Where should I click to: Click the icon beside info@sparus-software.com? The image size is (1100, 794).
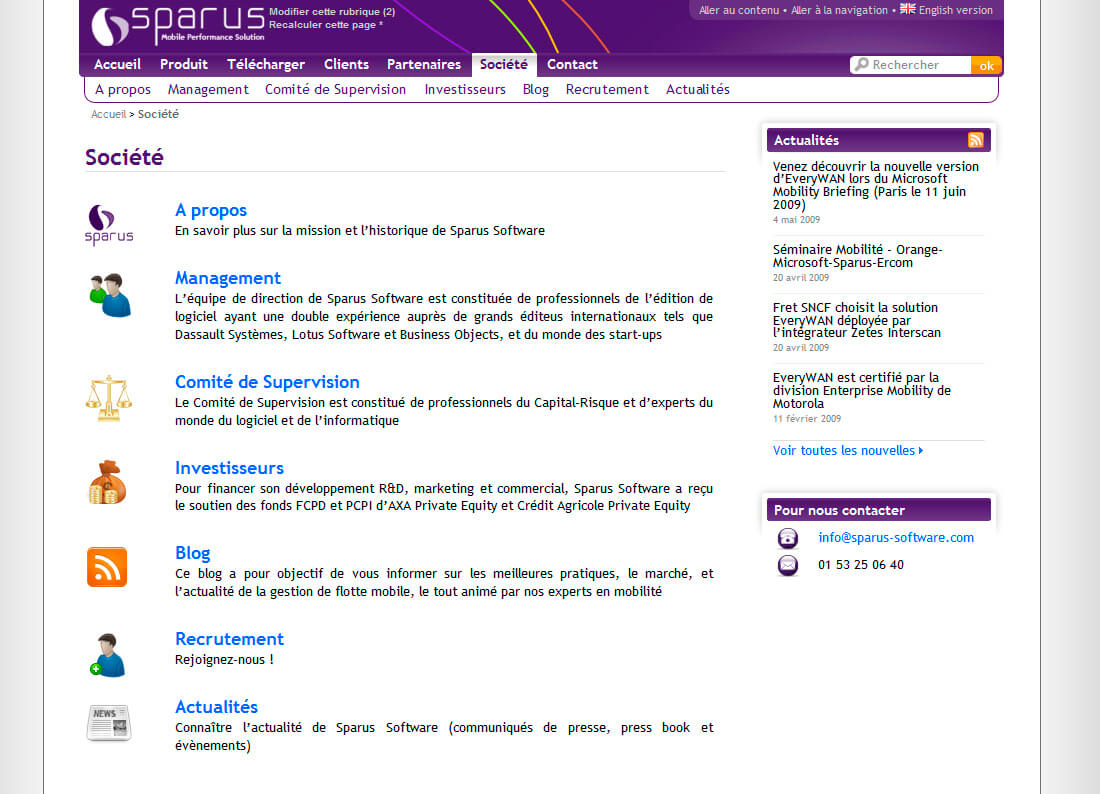(x=788, y=538)
